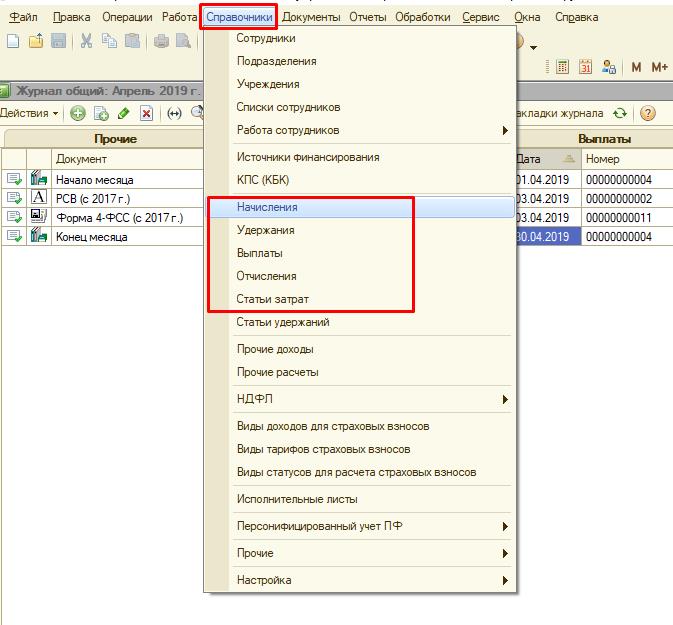The height and width of the screenshot is (625, 673).
Task: Click the red X delete mark icon
Action: (x=146, y=114)
